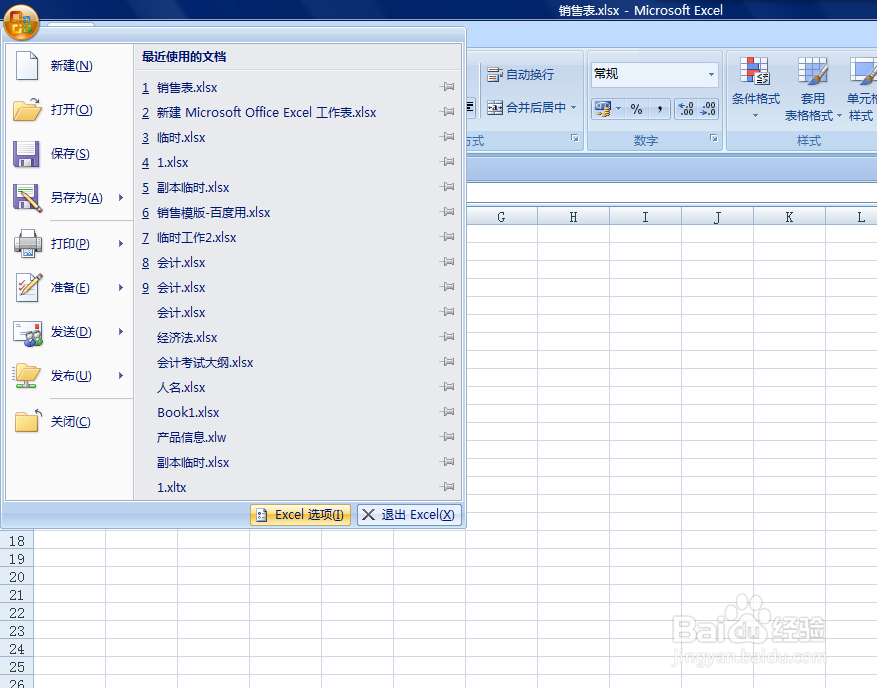Select column header J
Viewport: 877px width, 688px height.
[718, 216]
